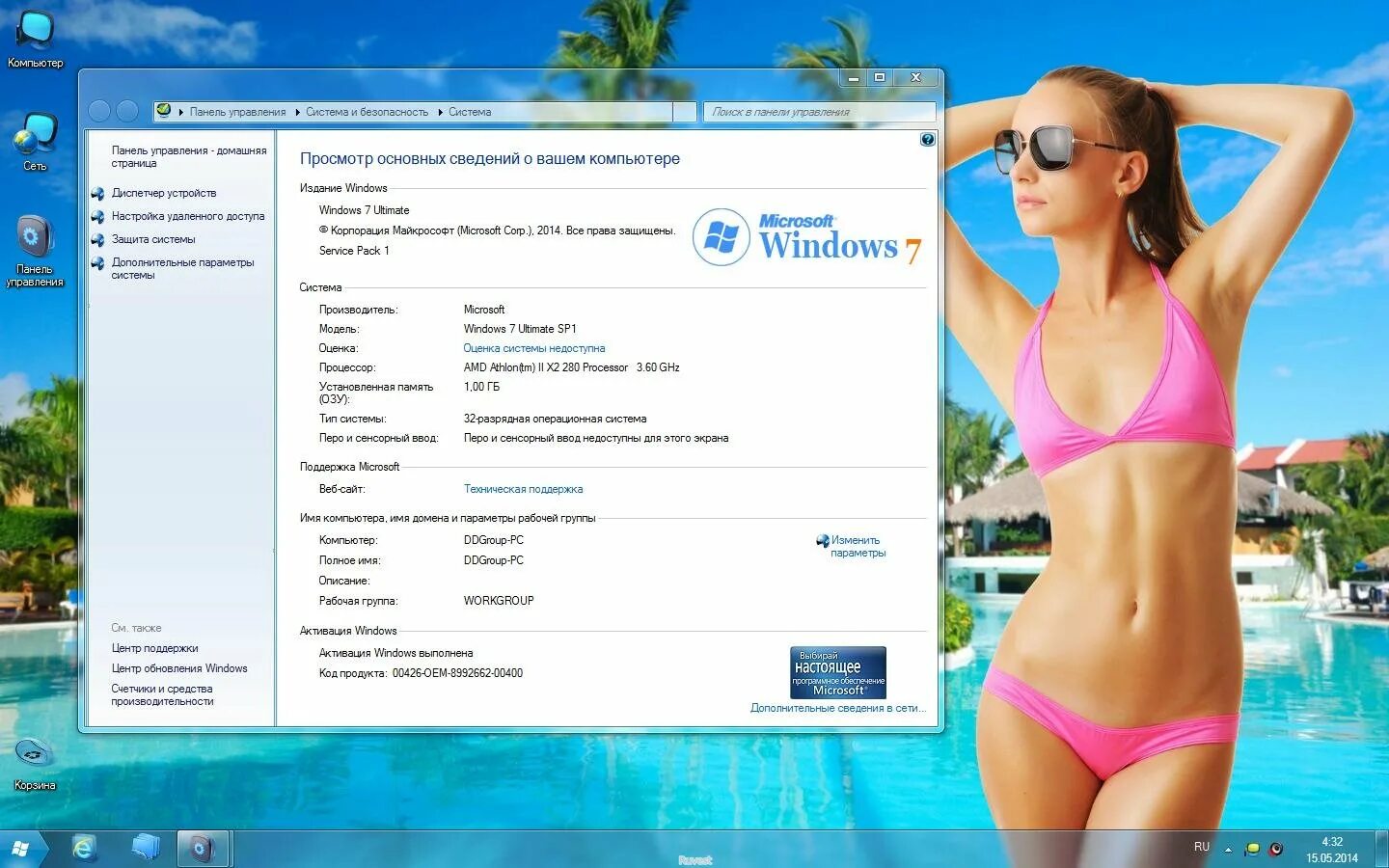Image resolution: width=1389 pixels, height=868 pixels.
Task: Click shield icon beside Изменить параметры
Action: pos(822,541)
